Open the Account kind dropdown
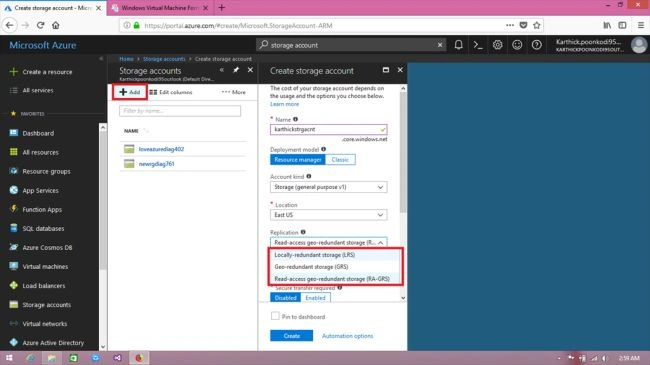Screen dimensions: 650x365 (x=328, y=187)
